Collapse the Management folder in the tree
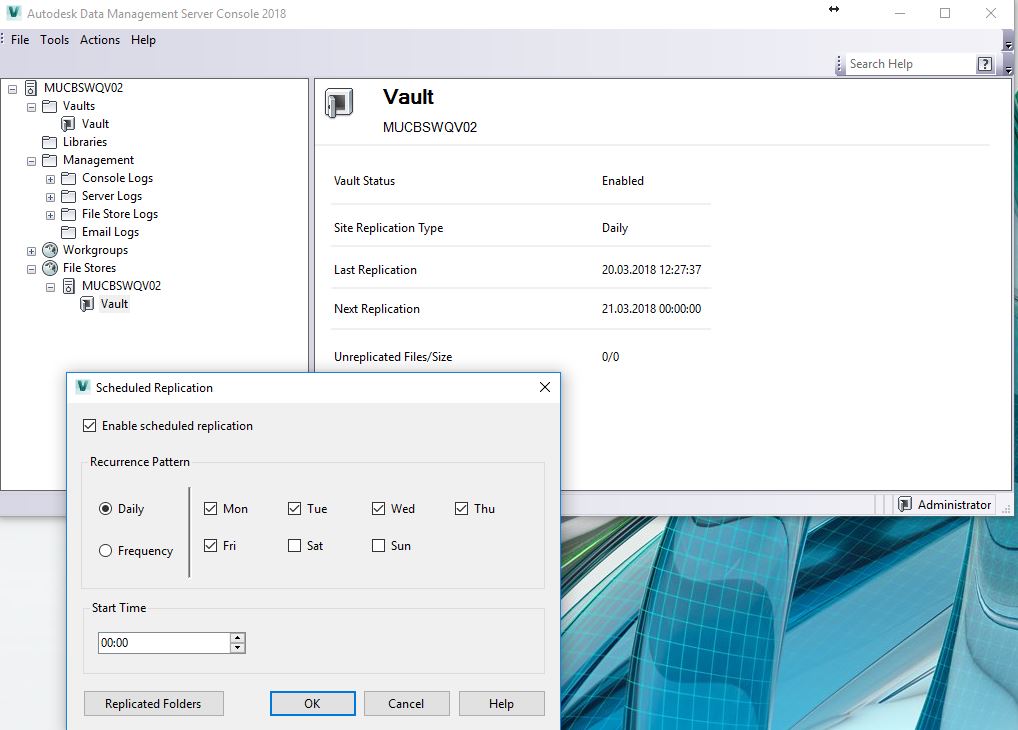Screen dimensions: 1018x730 click(31, 159)
